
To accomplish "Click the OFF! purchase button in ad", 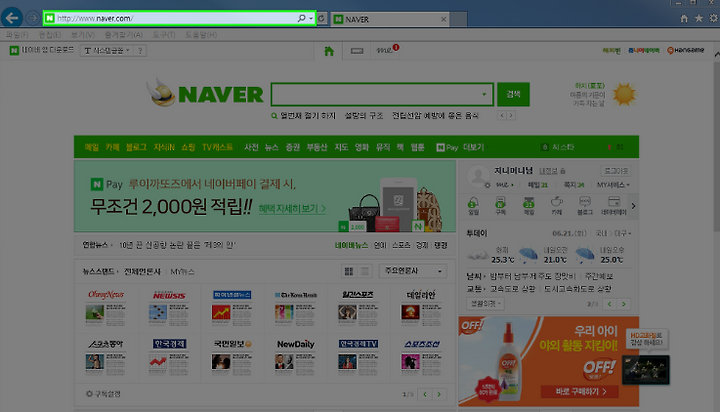I will pyautogui.click(x=580, y=391).
